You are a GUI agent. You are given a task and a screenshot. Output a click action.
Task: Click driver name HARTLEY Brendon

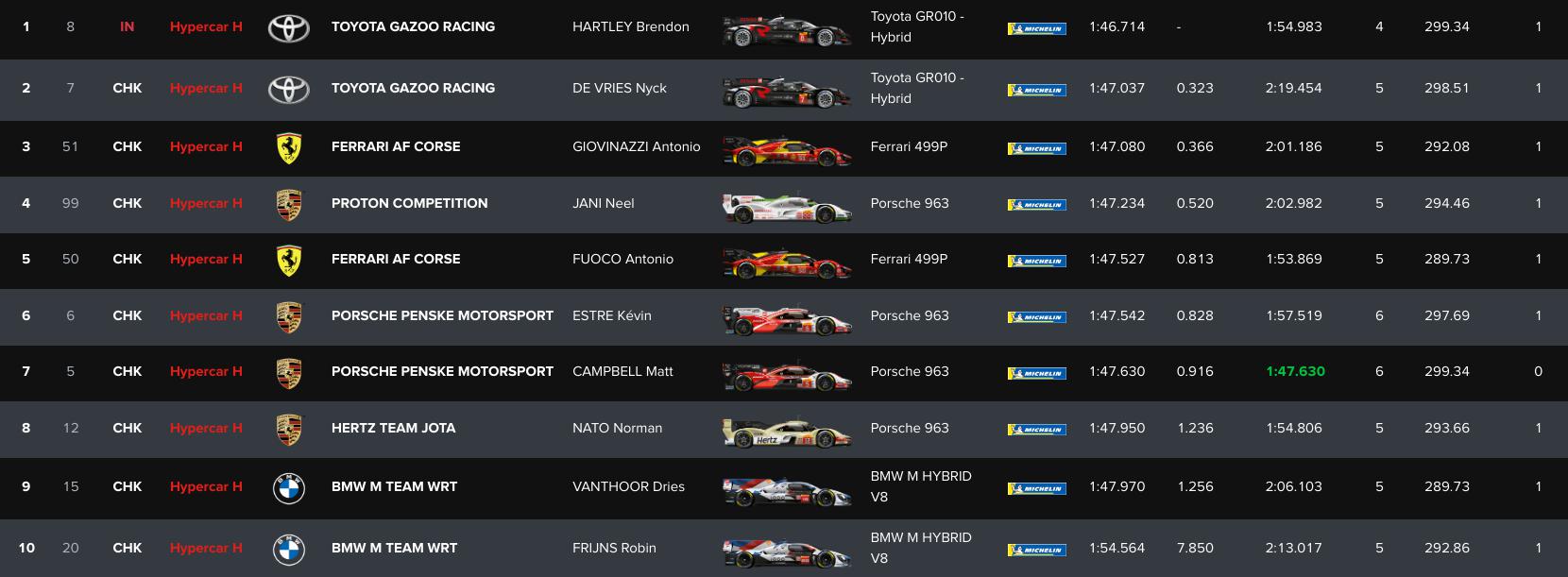tap(630, 26)
